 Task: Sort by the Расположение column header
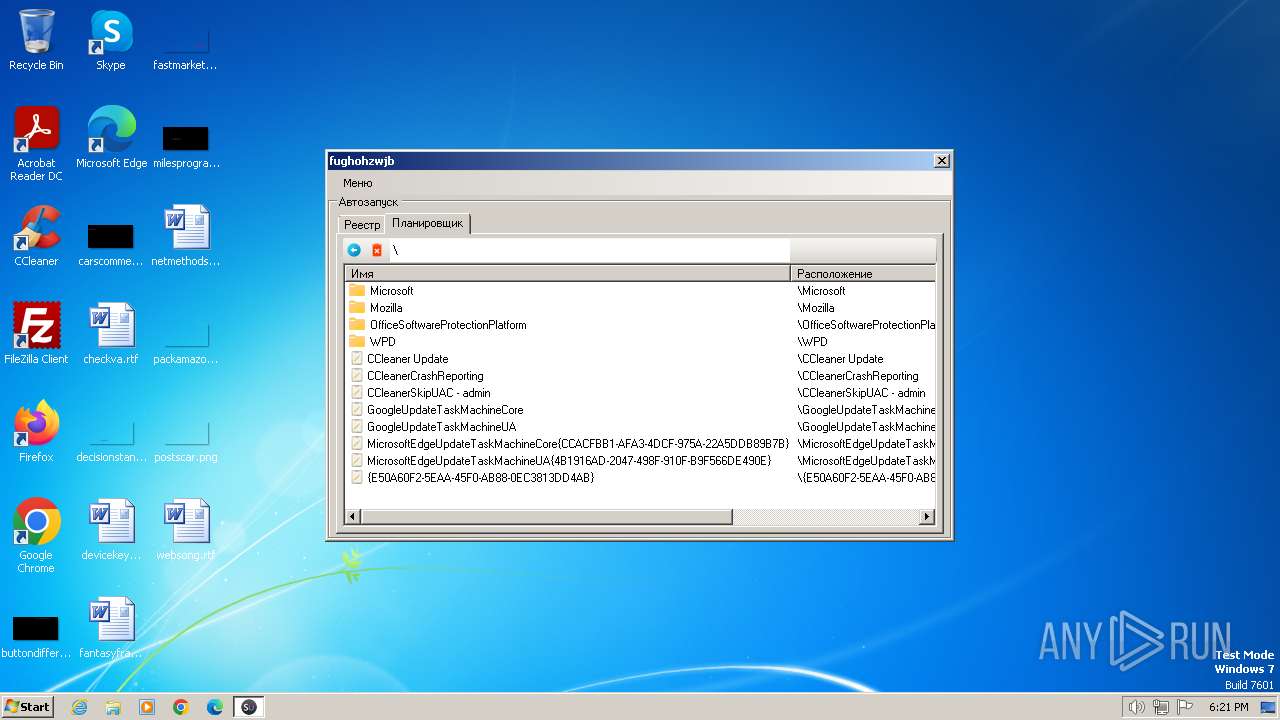point(863,273)
